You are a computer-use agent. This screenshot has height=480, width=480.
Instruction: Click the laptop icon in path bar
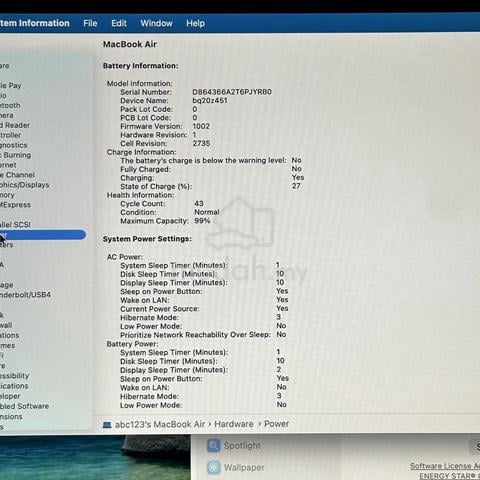107,425
